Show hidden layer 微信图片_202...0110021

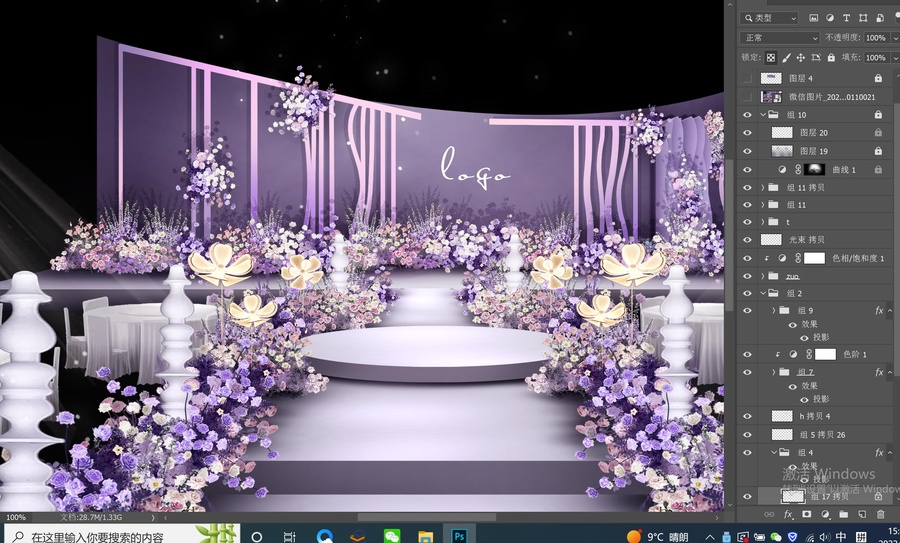pyautogui.click(x=747, y=96)
